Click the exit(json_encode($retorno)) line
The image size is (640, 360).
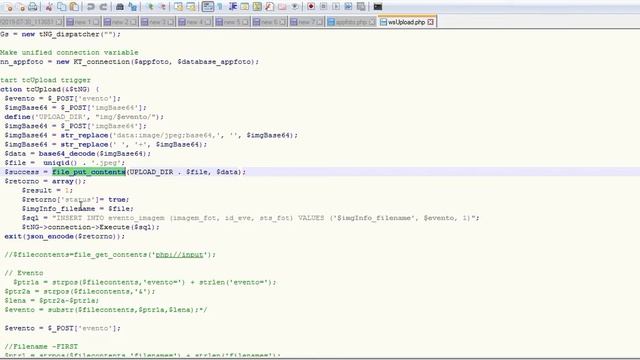point(64,236)
